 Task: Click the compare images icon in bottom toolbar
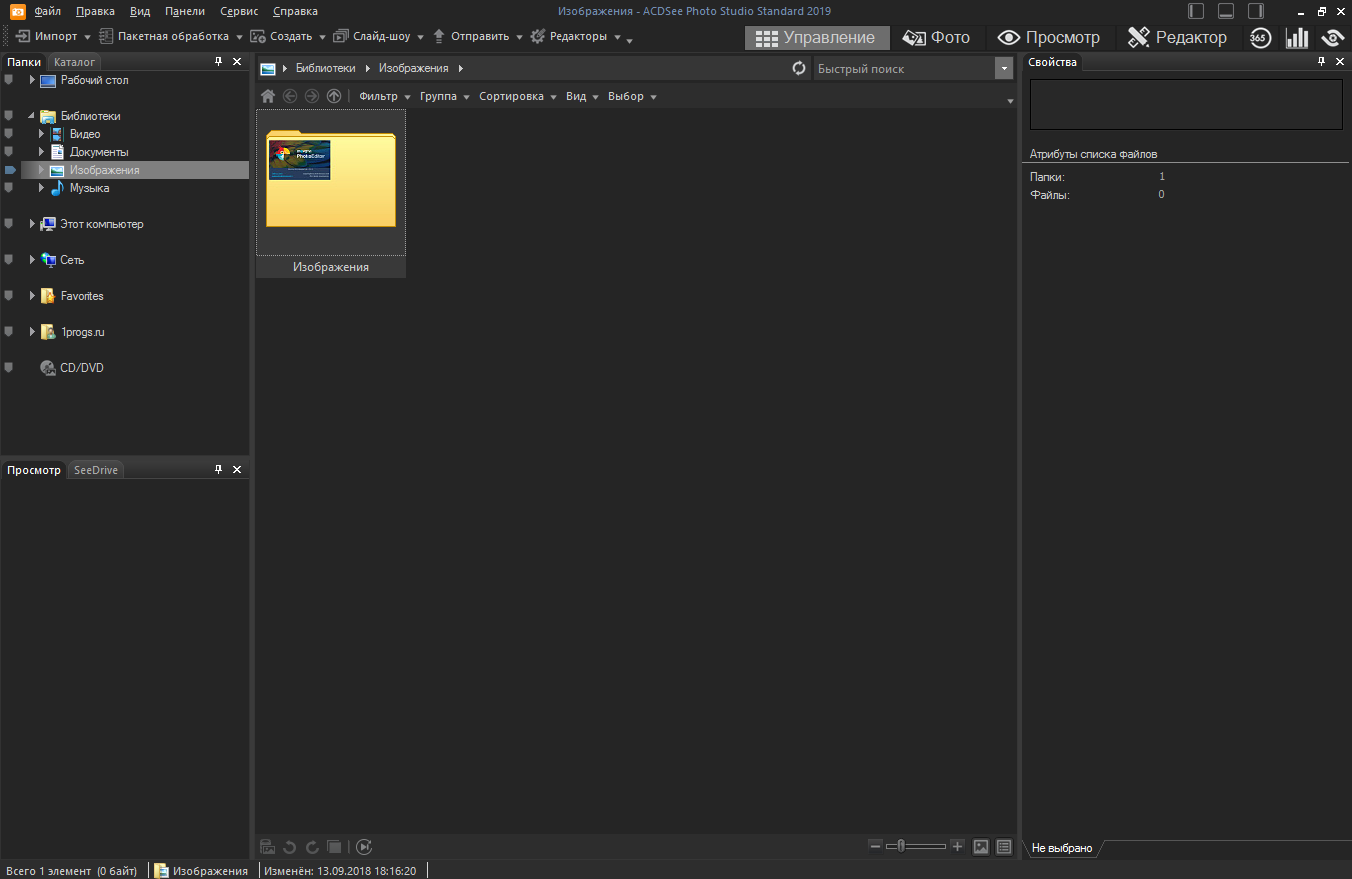click(334, 846)
